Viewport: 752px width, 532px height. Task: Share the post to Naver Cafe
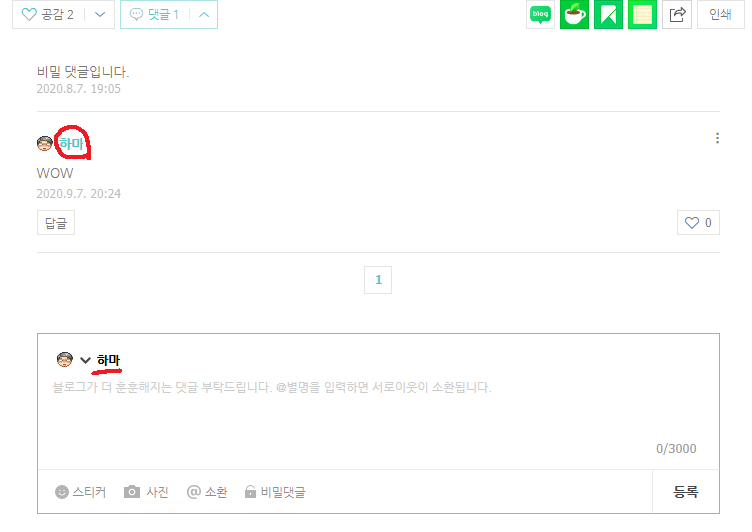(x=575, y=14)
